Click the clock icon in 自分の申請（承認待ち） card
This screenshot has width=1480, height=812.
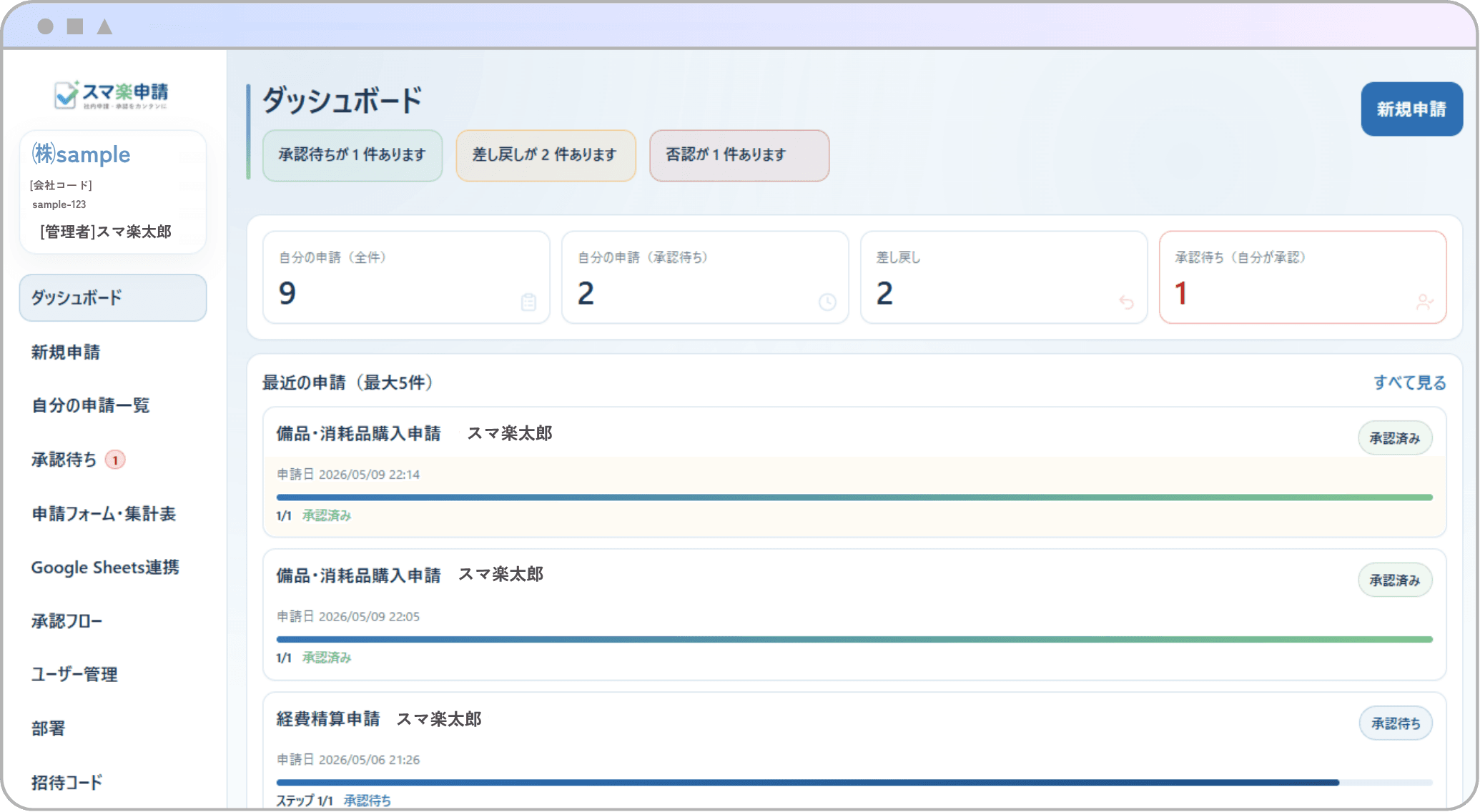tap(827, 302)
